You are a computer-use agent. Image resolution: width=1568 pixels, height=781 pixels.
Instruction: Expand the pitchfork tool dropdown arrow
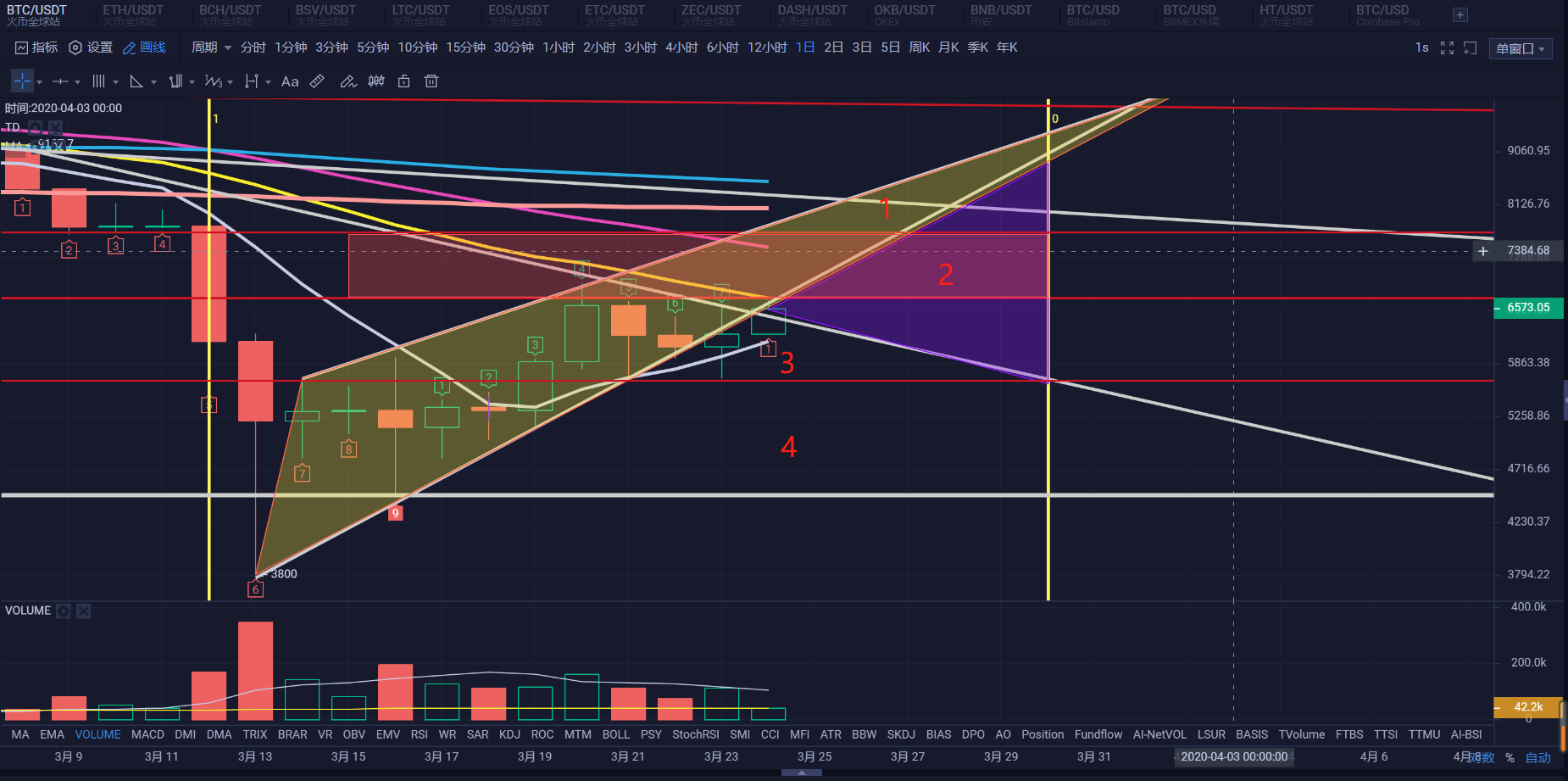tap(192, 82)
